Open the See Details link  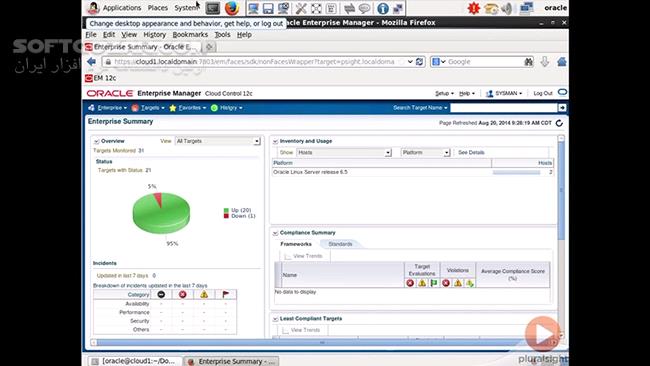[471, 153]
